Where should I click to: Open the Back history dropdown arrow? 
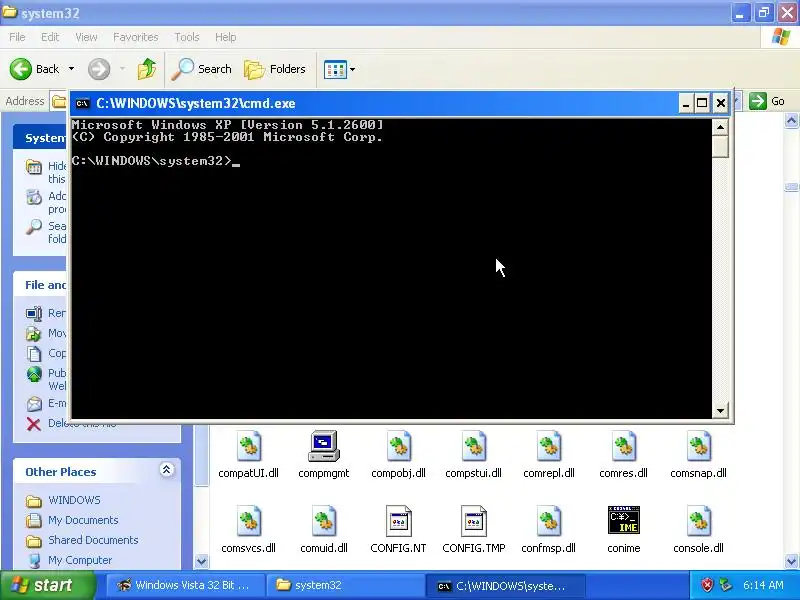point(71,69)
